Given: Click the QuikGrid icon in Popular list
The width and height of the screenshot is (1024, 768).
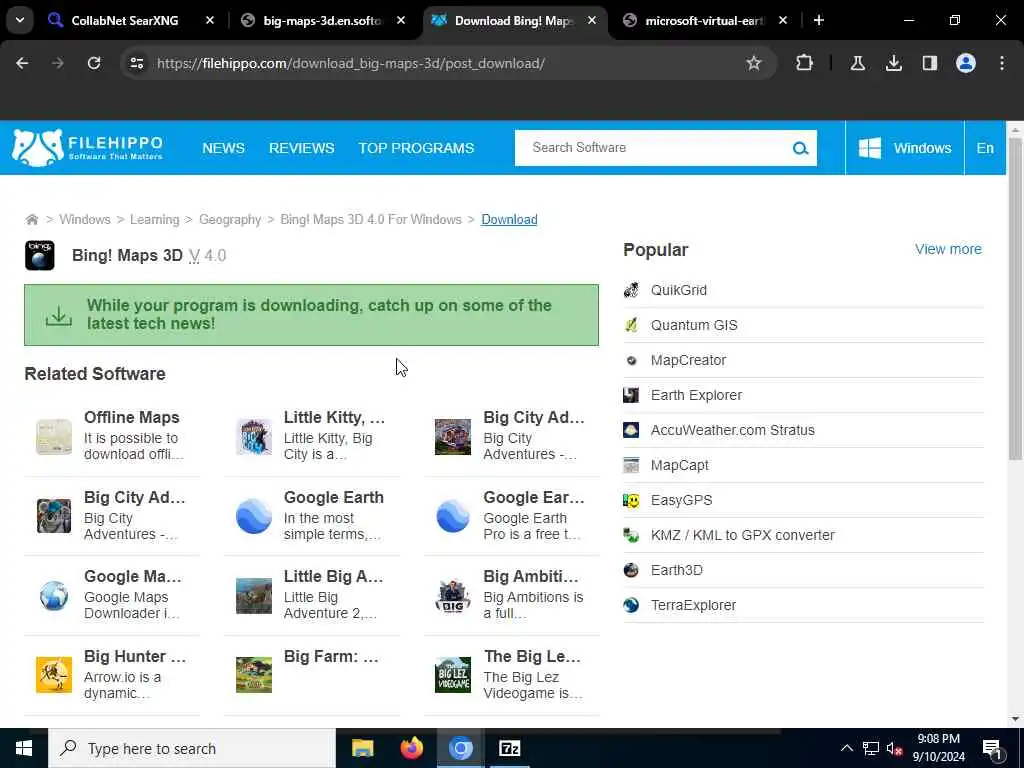Looking at the screenshot, I should 631,290.
